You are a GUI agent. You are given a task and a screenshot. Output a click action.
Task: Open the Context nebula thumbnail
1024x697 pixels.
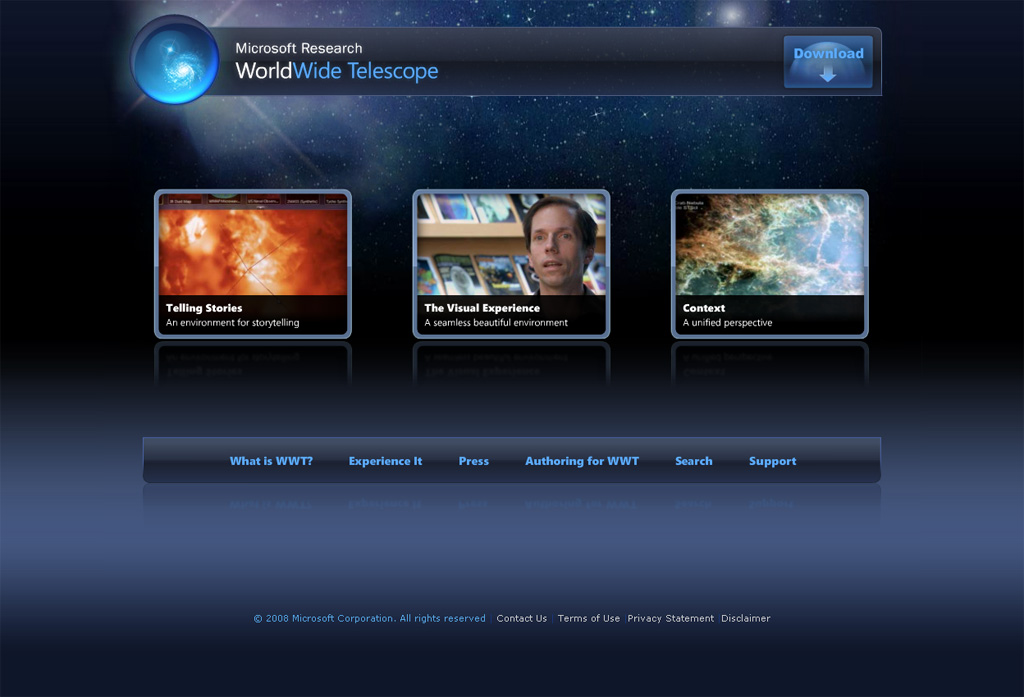click(770, 264)
